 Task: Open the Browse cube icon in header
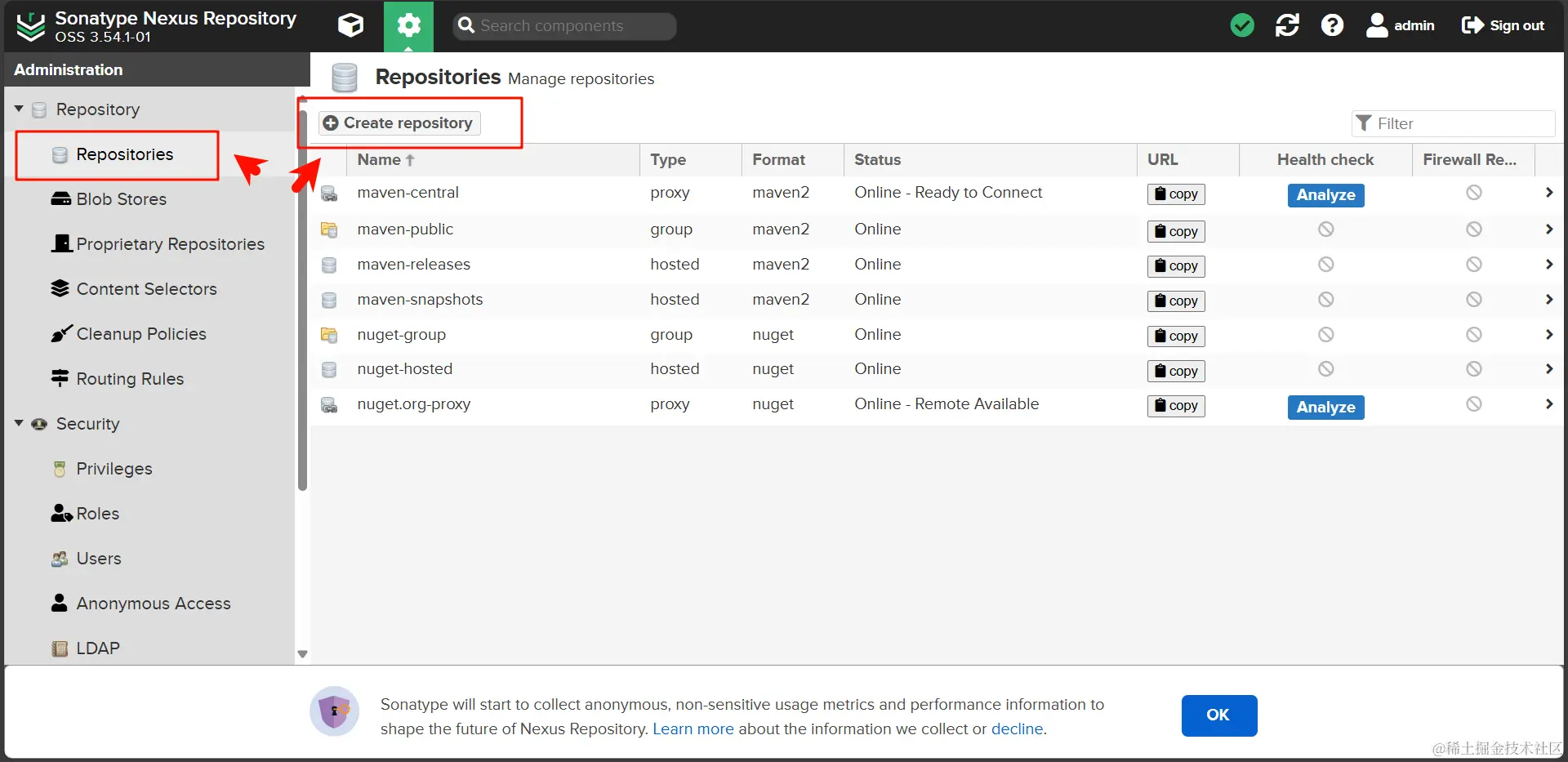(x=350, y=26)
